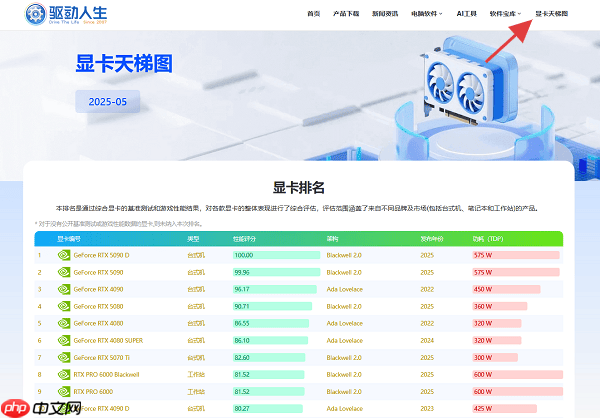Click the NVIDIA icon beside GeForce RTX 5080
The image size is (600, 418).
pyautogui.click(x=64, y=306)
